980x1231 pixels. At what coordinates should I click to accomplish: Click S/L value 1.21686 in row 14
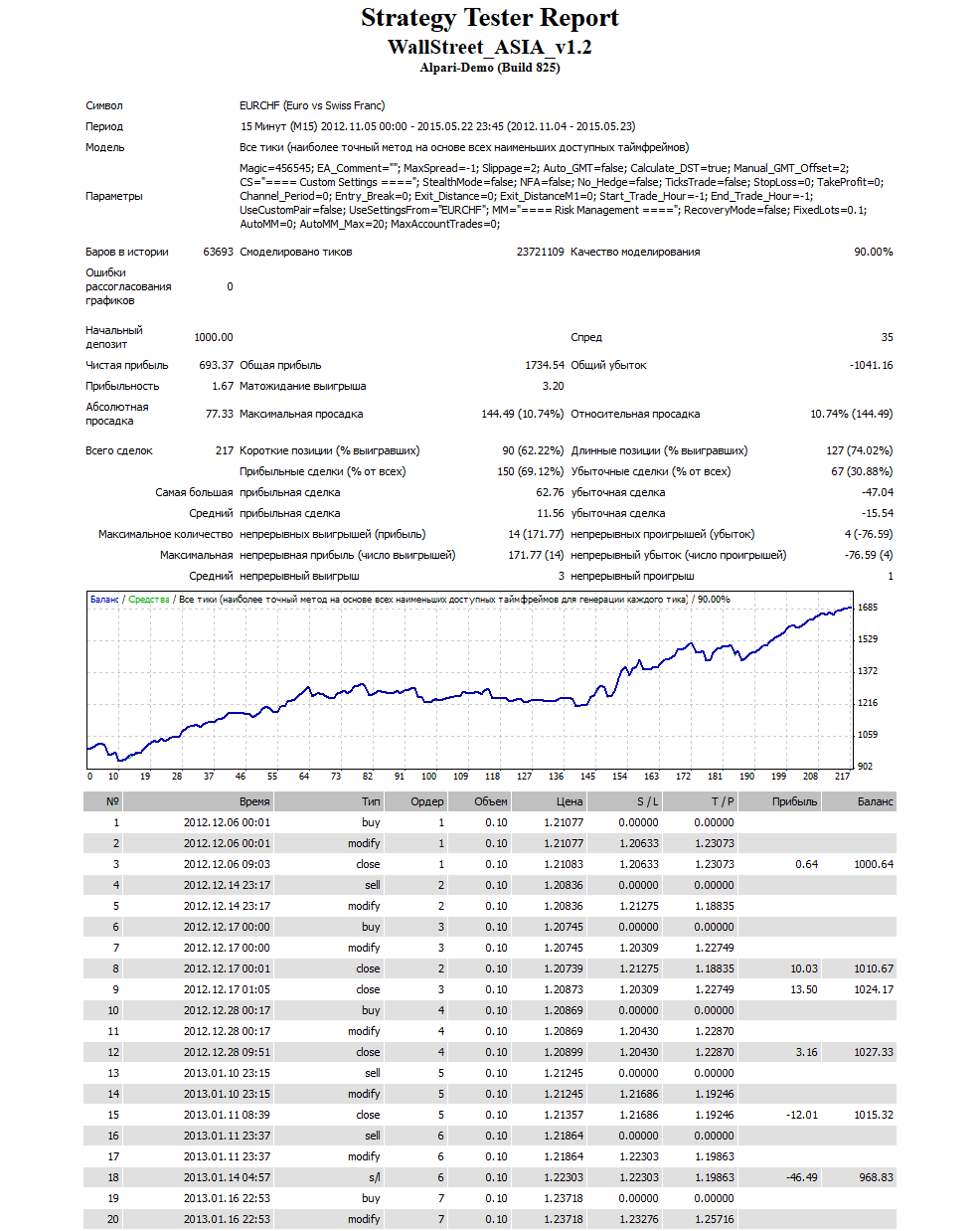point(638,1094)
